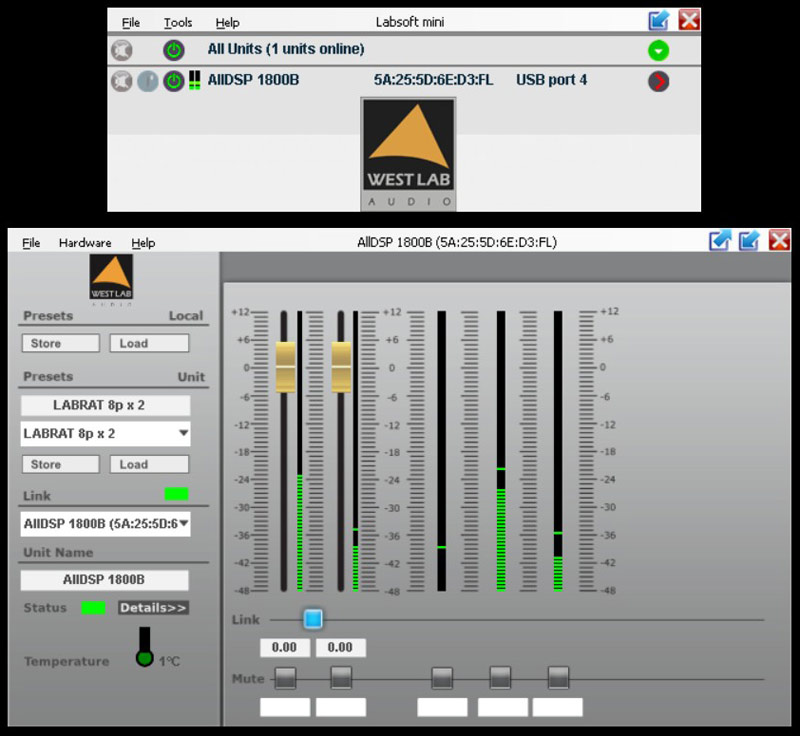Open the Tools menu in Labsoft mini
This screenshot has width=800, height=736.
click(178, 21)
